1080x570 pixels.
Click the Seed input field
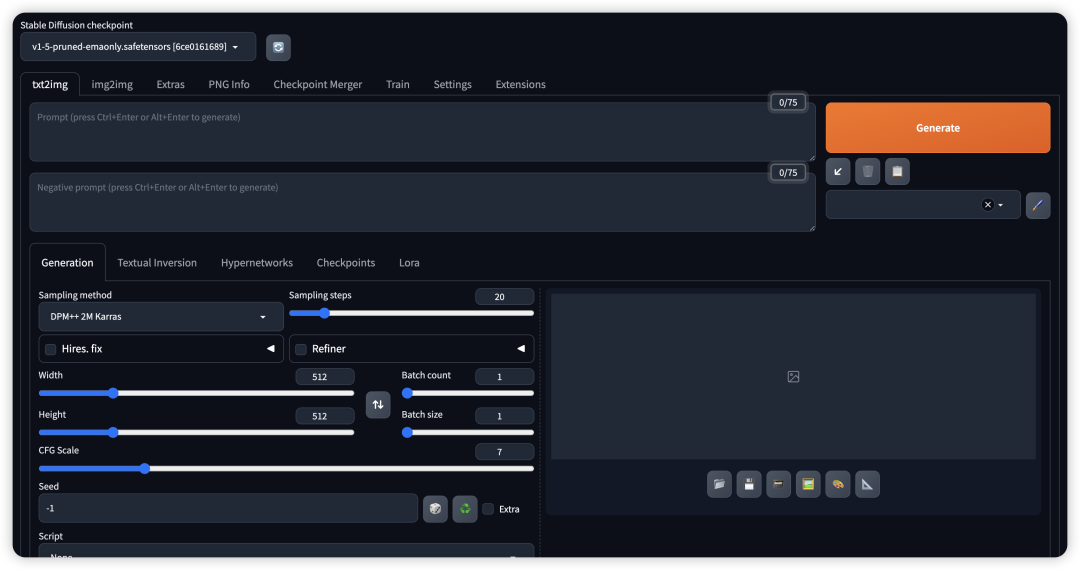(228, 508)
